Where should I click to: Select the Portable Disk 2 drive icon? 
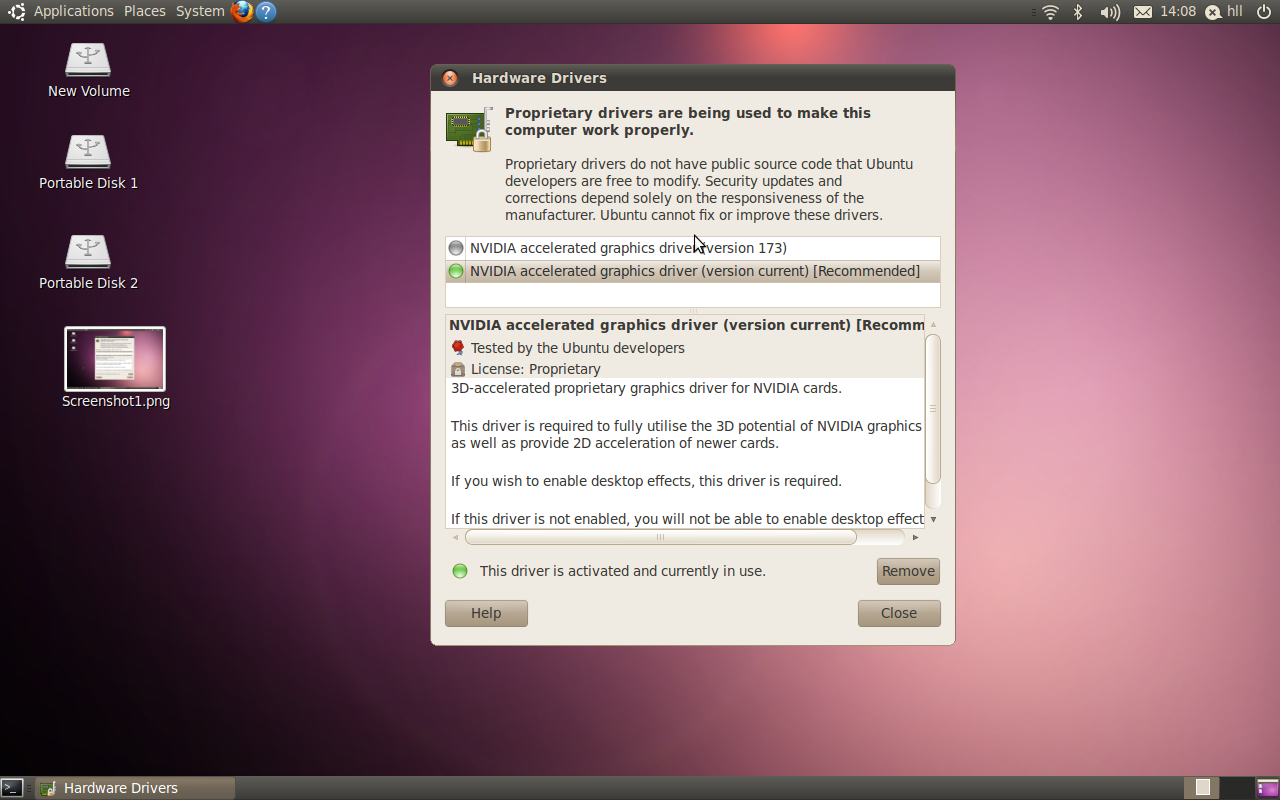88,252
